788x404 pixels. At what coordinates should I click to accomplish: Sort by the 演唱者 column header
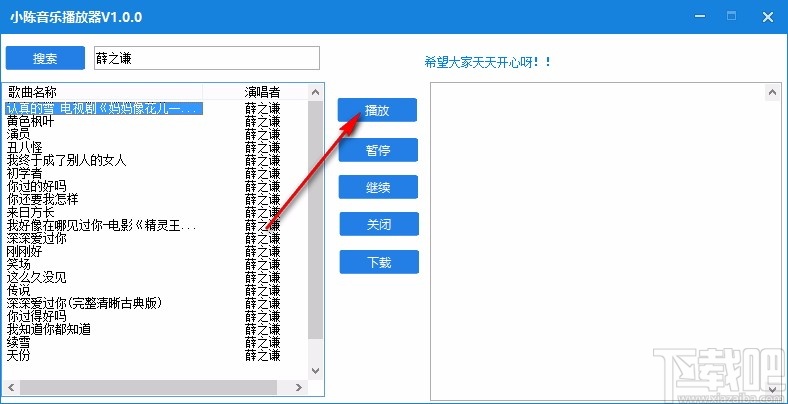tap(262, 92)
